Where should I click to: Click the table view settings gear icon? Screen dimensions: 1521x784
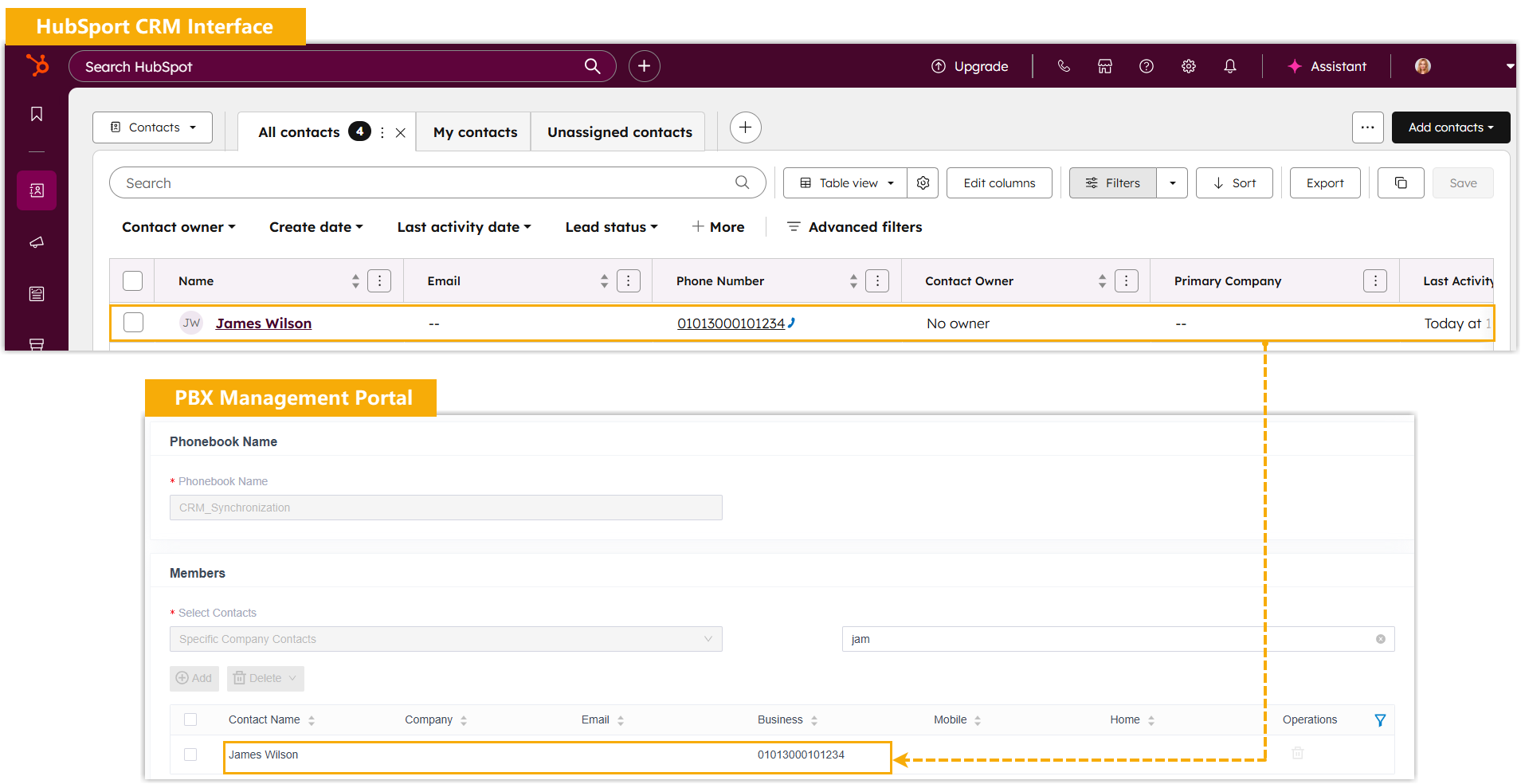point(923,183)
